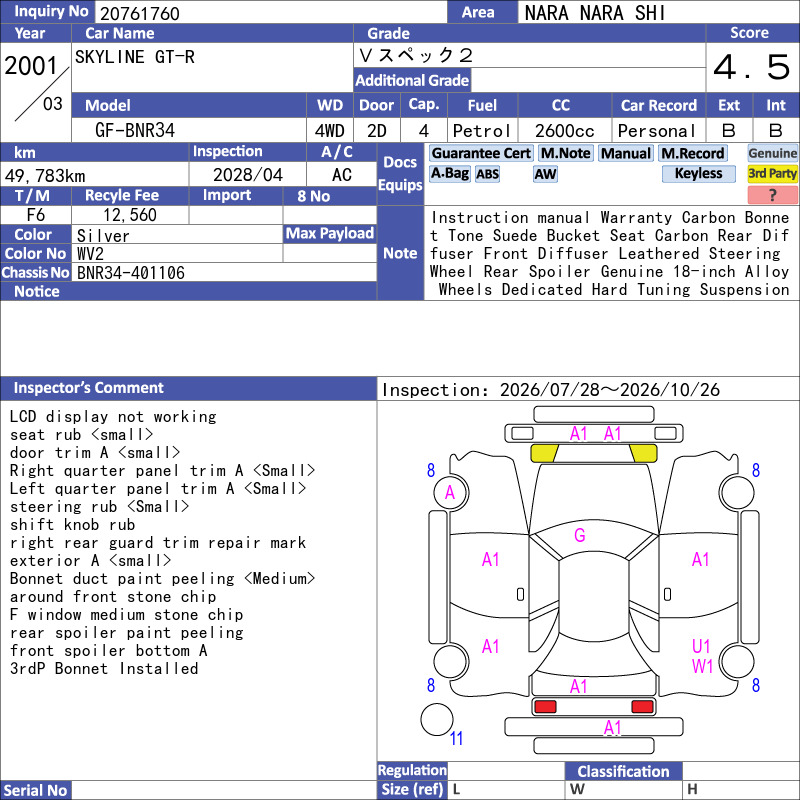Select the spare tire circle marked 11
This screenshot has width=800, height=800.
coord(437,719)
